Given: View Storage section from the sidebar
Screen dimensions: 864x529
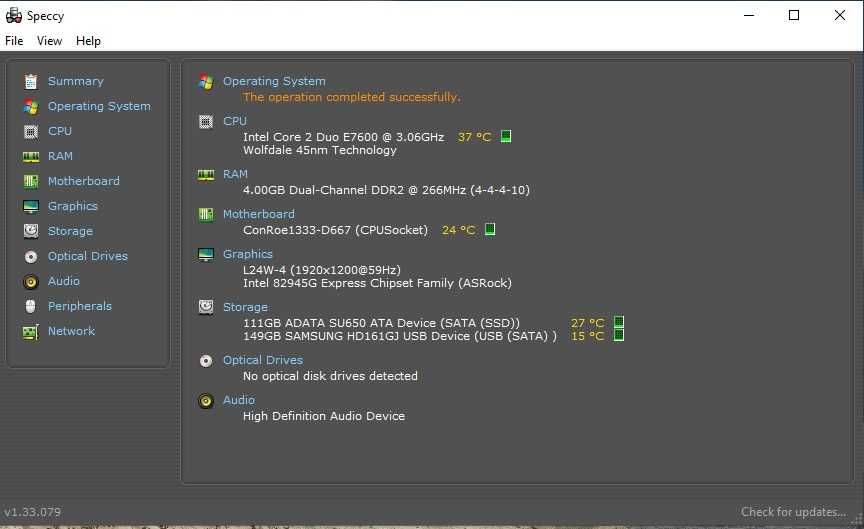Looking at the screenshot, I should pyautogui.click(x=70, y=231).
